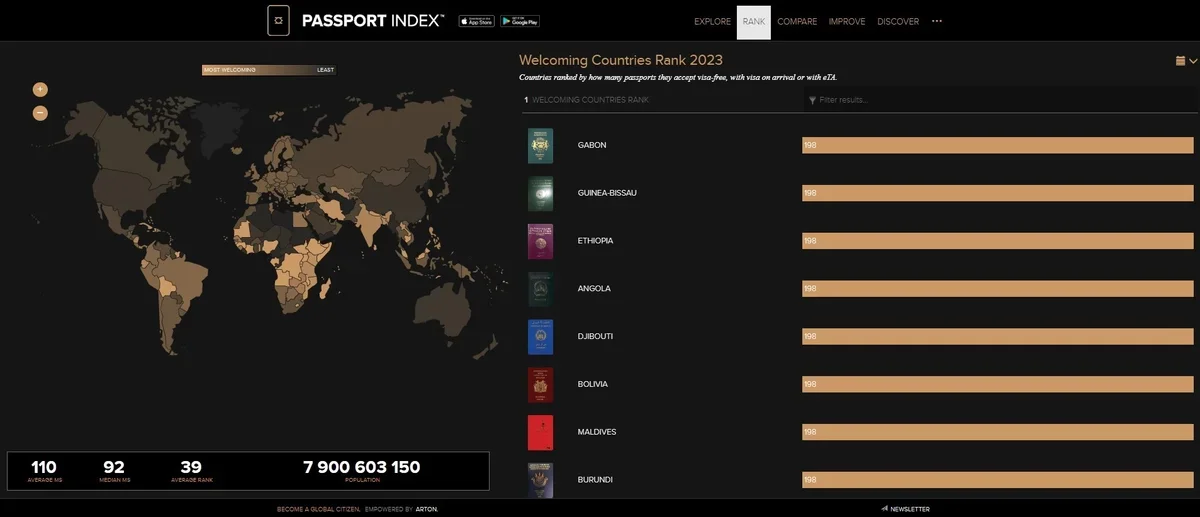This screenshot has height=517, width=1200.
Task: Click the Arton link in footer
Action: 427,509
